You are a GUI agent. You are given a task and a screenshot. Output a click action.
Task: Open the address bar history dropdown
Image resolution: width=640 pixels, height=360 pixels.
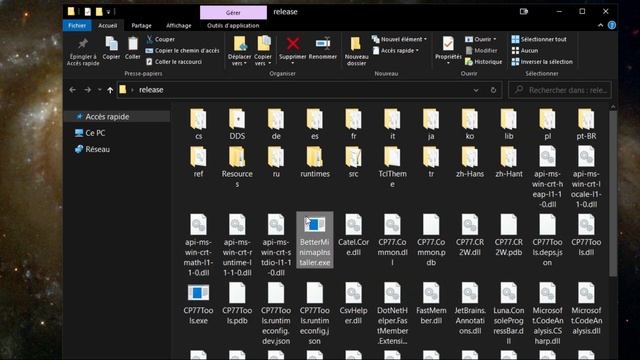point(476,90)
